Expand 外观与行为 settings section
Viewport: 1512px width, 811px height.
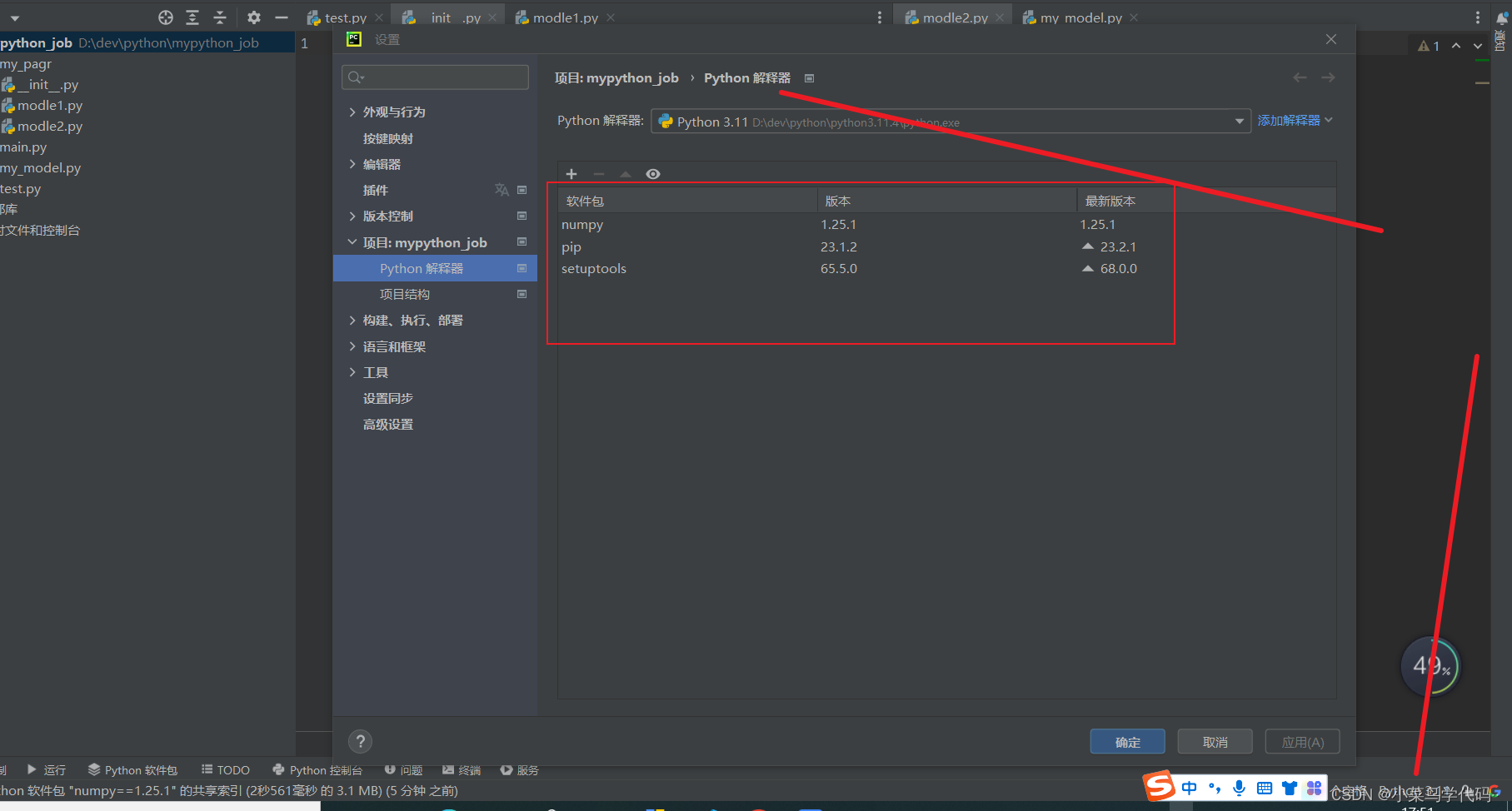[x=352, y=112]
